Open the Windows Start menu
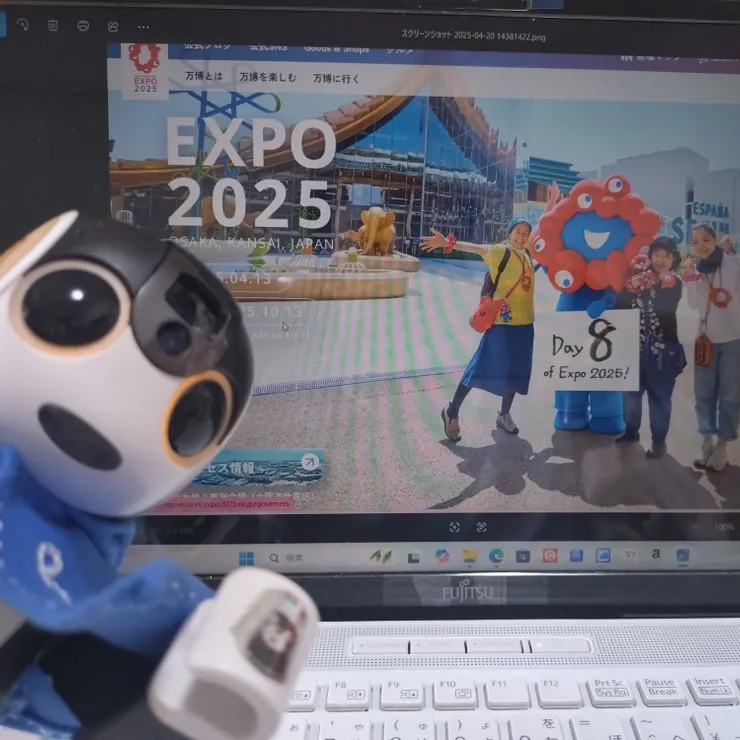This screenshot has width=740, height=740. click(246, 558)
